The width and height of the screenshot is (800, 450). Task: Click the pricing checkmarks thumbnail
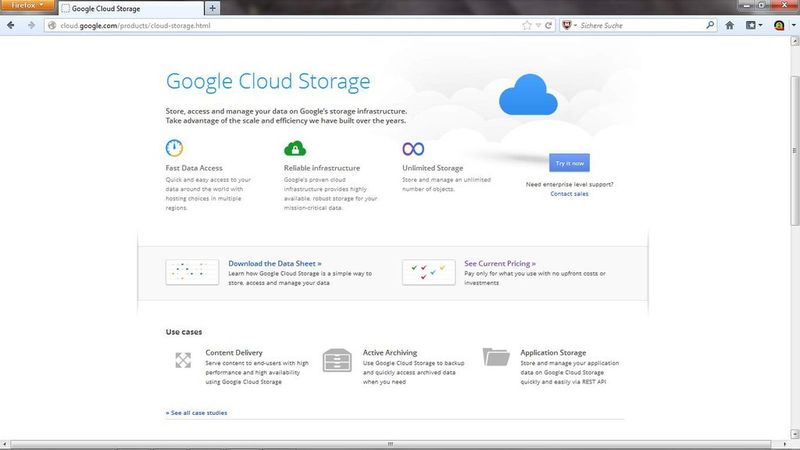(429, 272)
